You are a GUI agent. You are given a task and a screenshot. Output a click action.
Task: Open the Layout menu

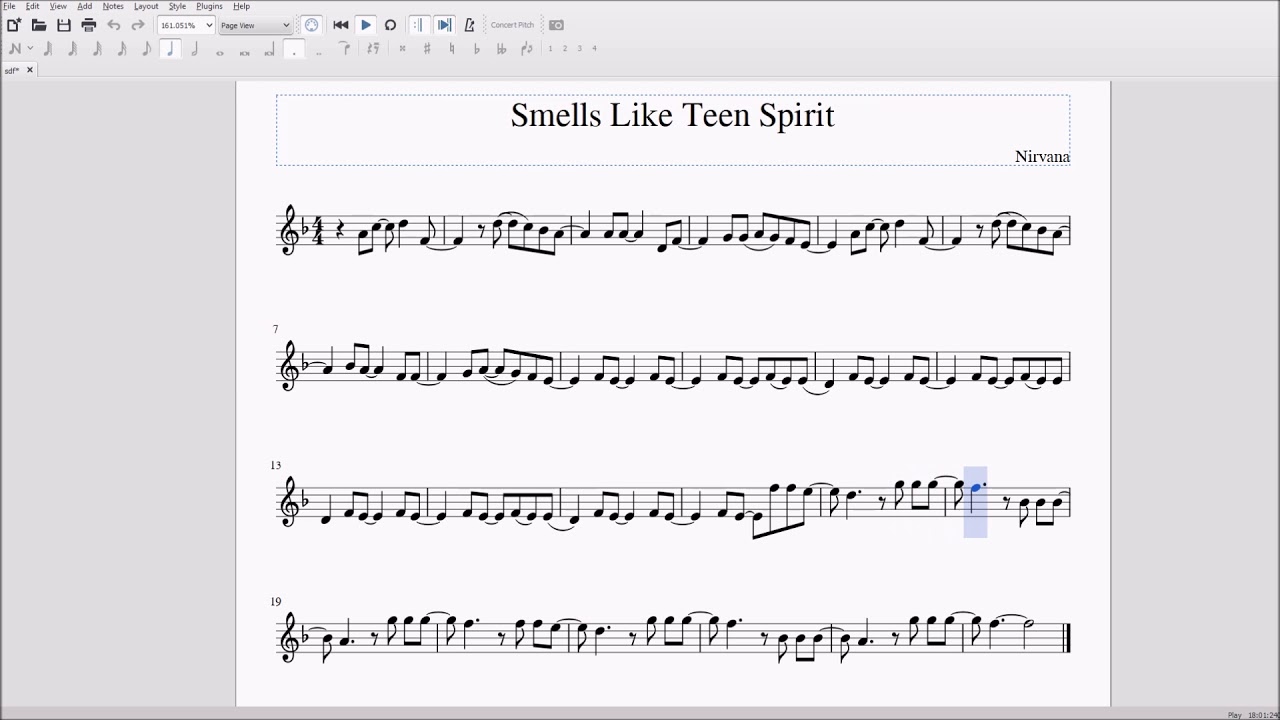tap(146, 6)
